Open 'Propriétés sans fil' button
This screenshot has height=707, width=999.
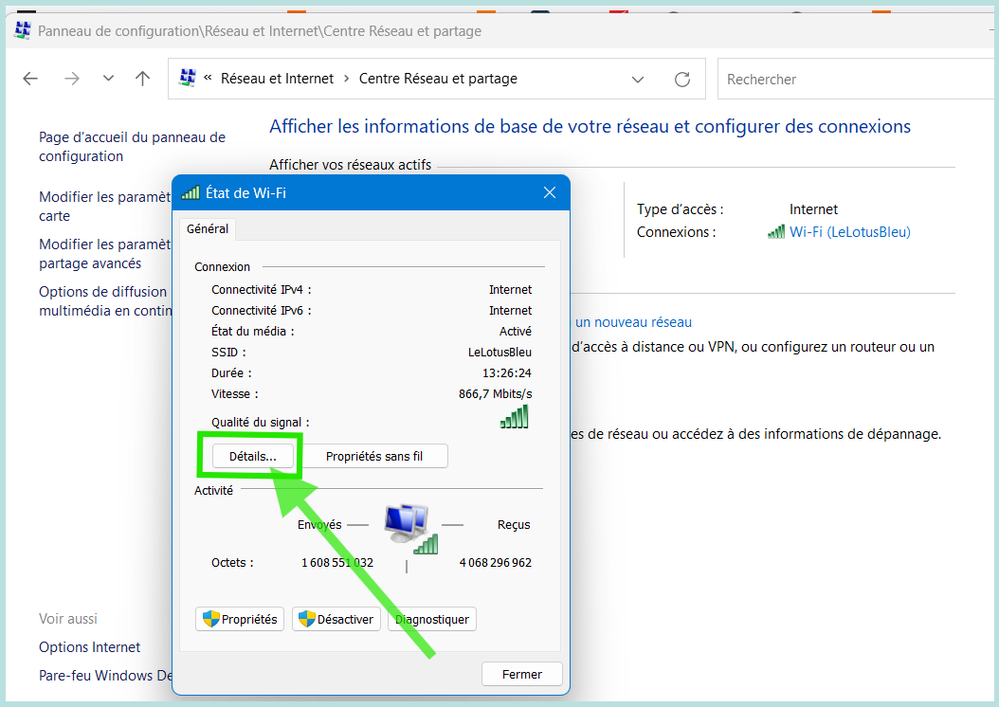click(x=374, y=456)
